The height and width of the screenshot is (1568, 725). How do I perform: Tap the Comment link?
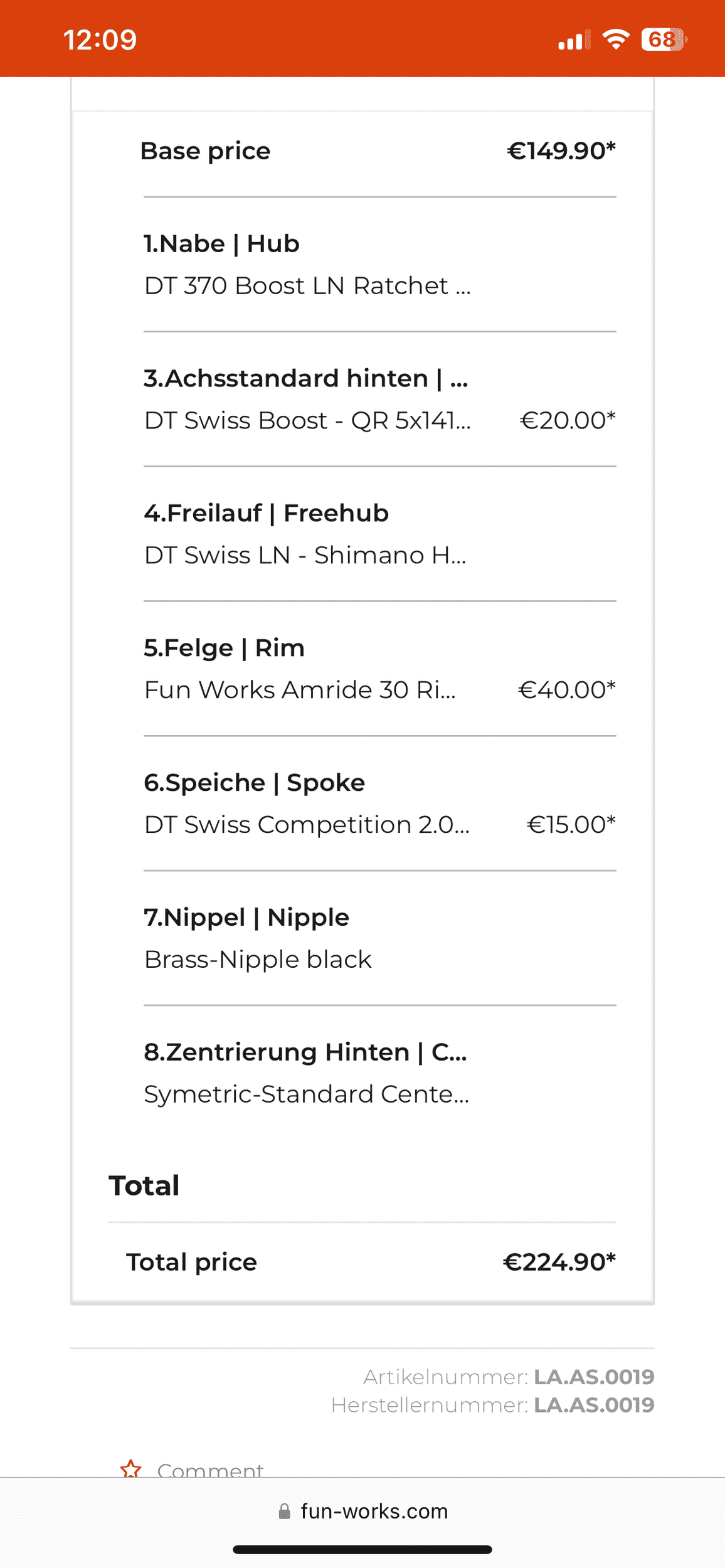click(x=210, y=1470)
